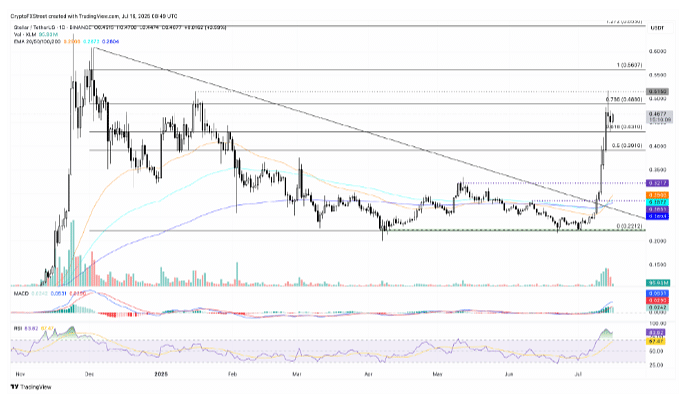The image size is (687, 398).
Task: Click the cyan EMA price tag on axis
Action: pos(657,202)
